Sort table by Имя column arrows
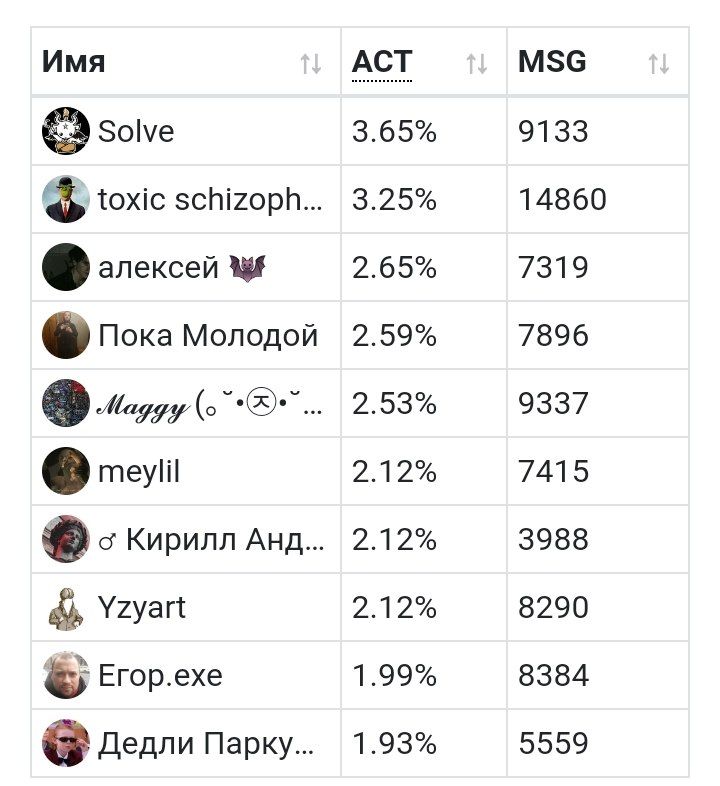The height and width of the screenshot is (786, 720). (x=310, y=64)
